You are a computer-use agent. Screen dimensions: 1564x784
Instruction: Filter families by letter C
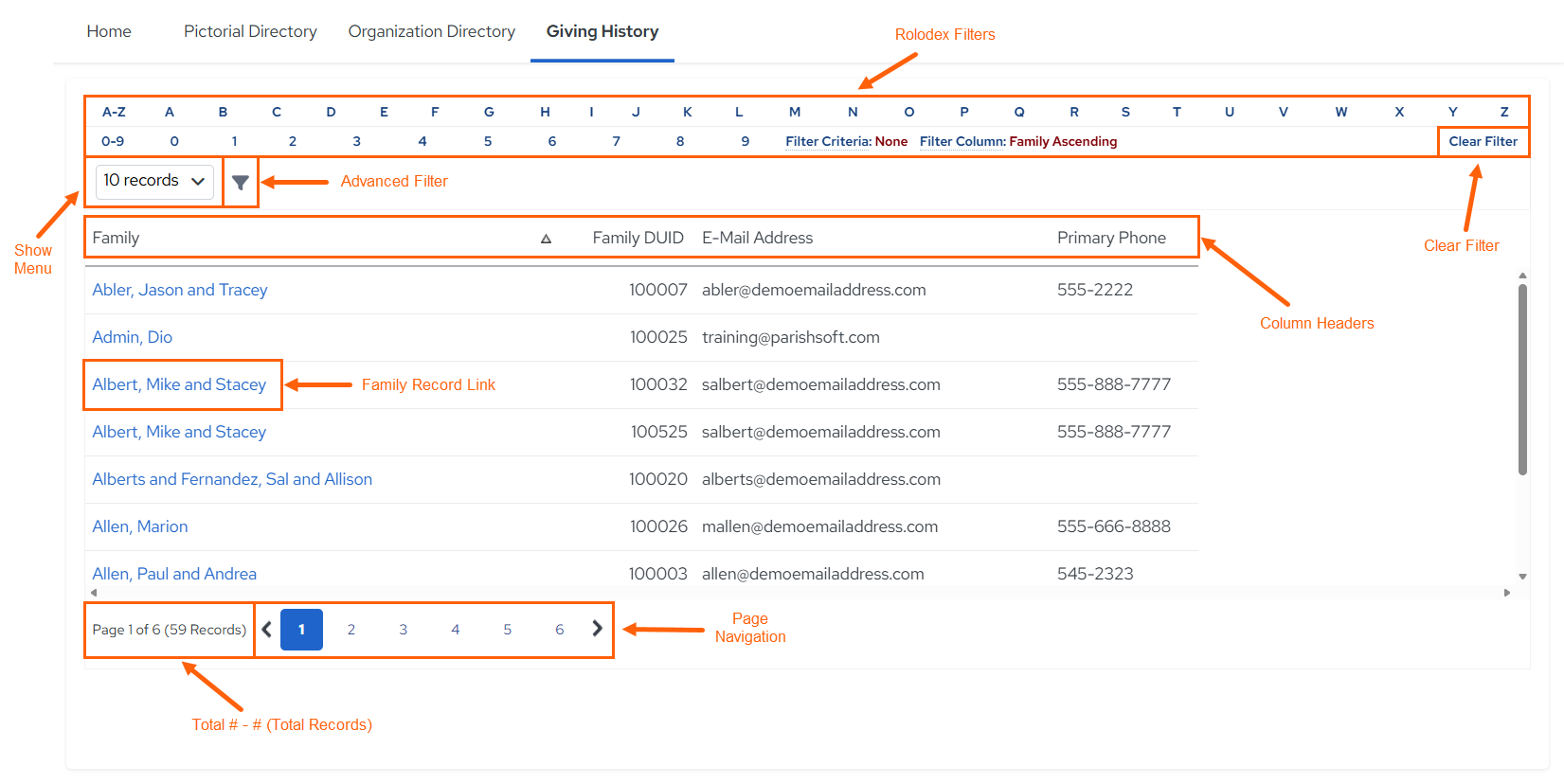(277, 112)
